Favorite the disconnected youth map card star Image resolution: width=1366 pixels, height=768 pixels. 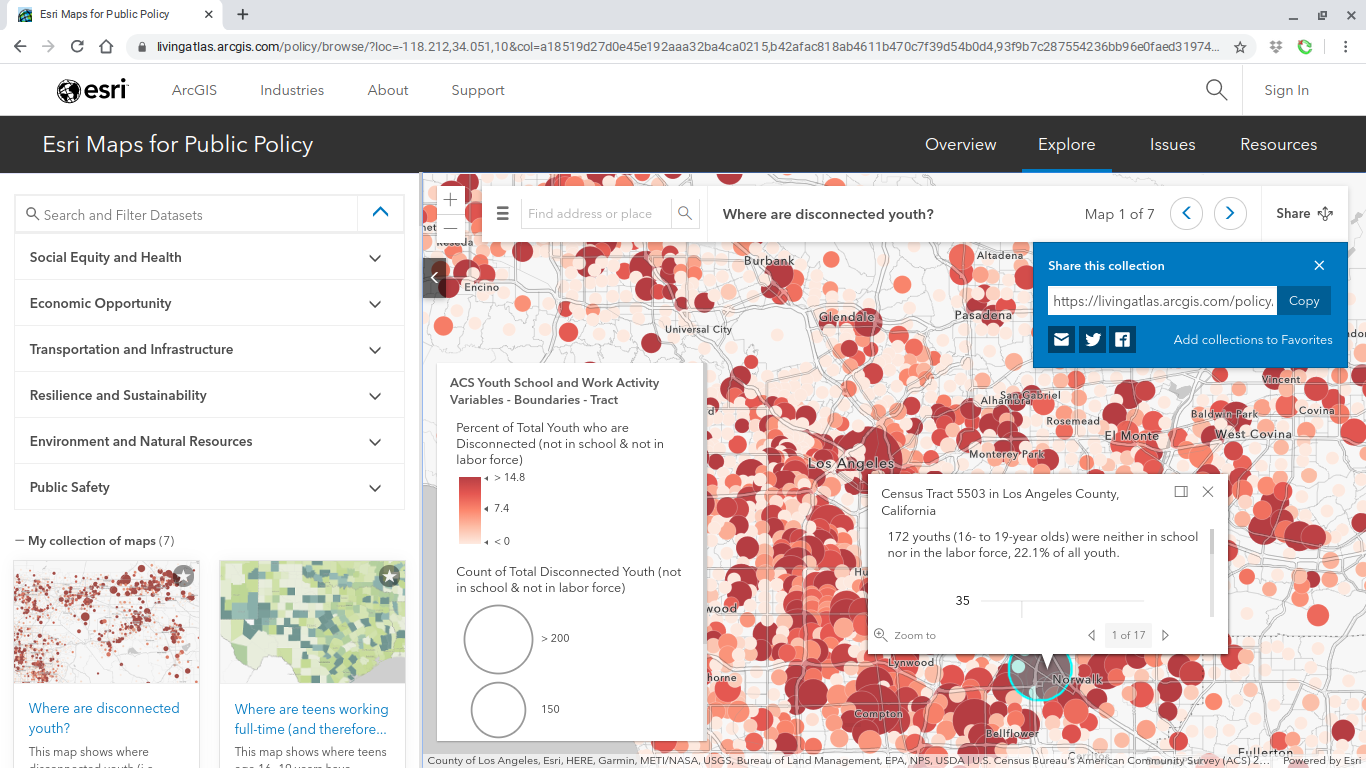(x=184, y=576)
